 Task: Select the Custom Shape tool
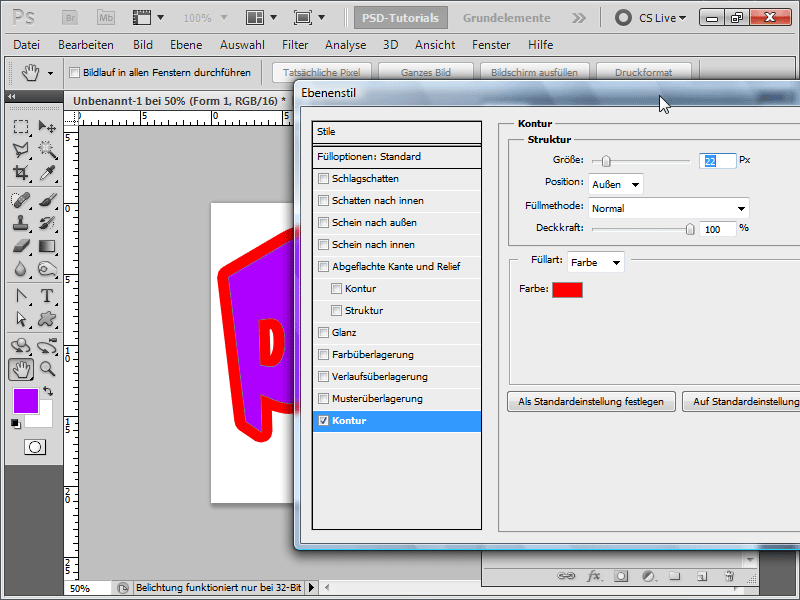tap(47, 319)
